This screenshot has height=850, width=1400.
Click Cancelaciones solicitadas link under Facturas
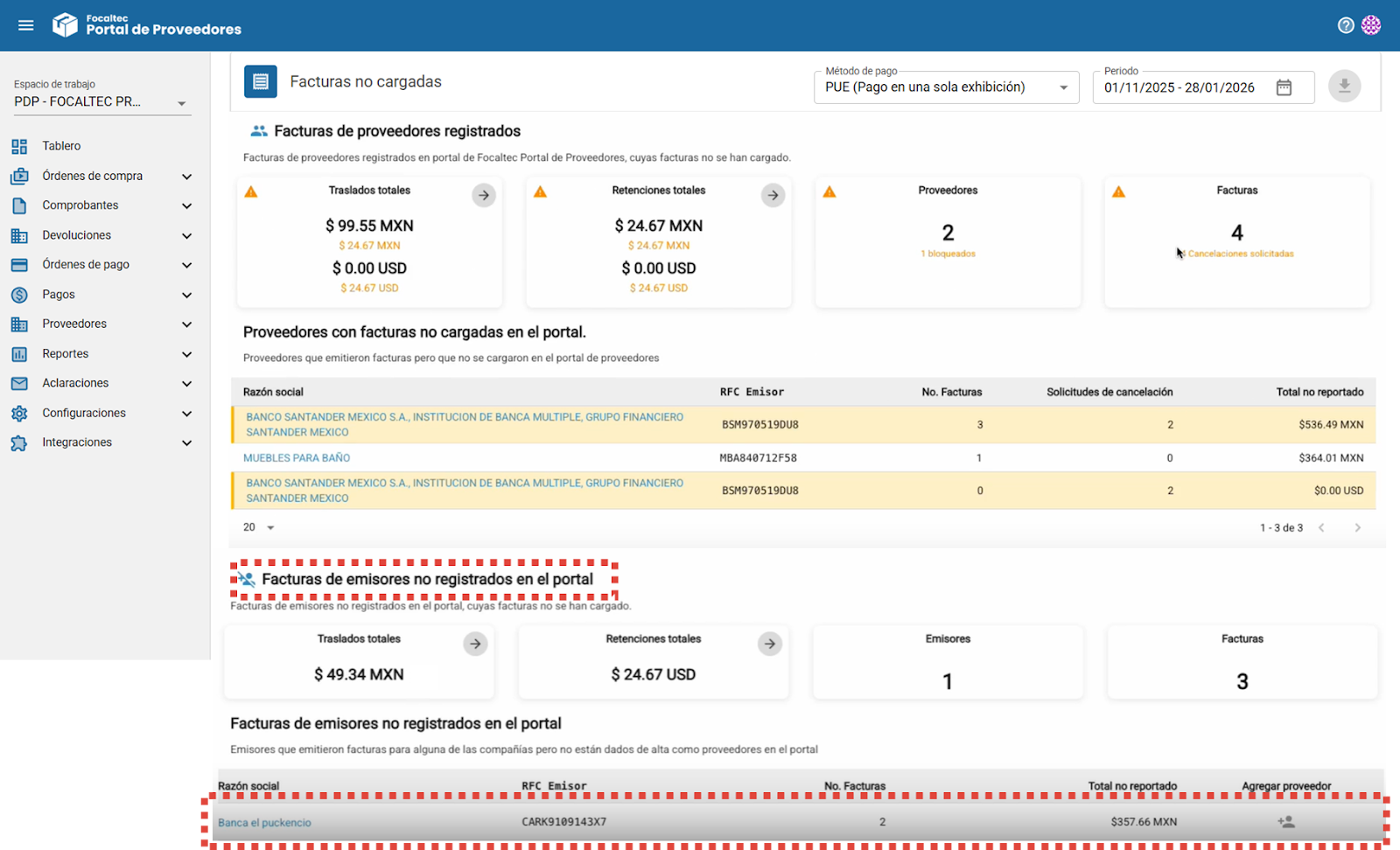click(1237, 254)
